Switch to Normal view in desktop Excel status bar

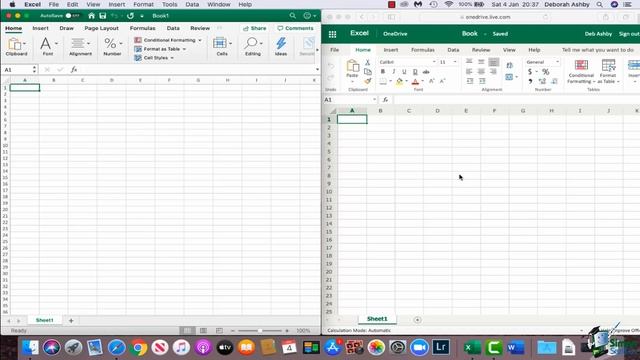(x=187, y=331)
